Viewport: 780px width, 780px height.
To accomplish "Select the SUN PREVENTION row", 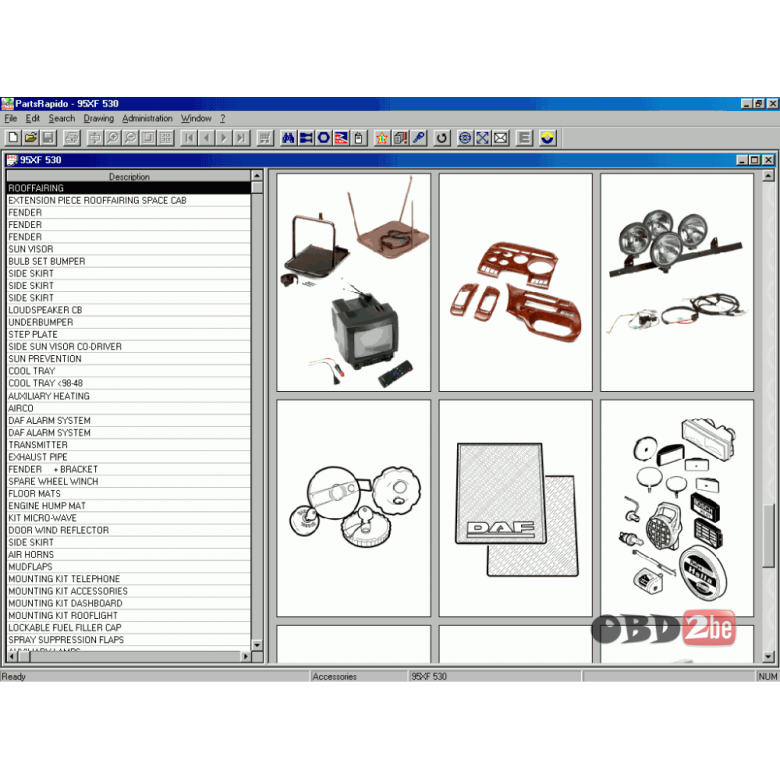I will (x=129, y=359).
